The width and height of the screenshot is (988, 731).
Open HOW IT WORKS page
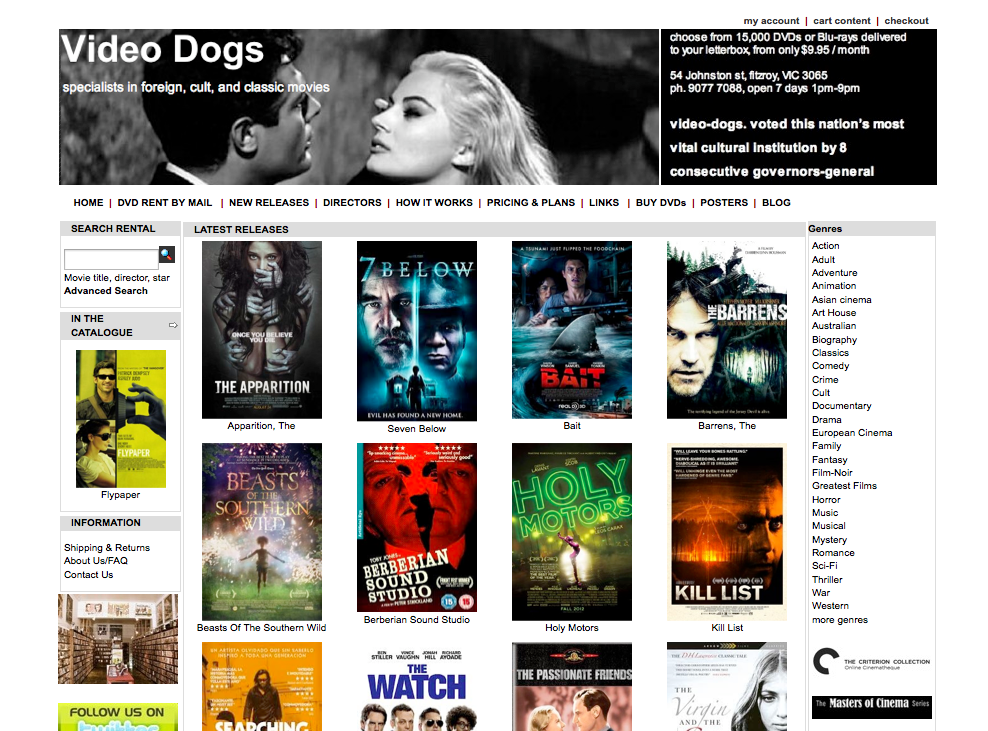pos(434,202)
